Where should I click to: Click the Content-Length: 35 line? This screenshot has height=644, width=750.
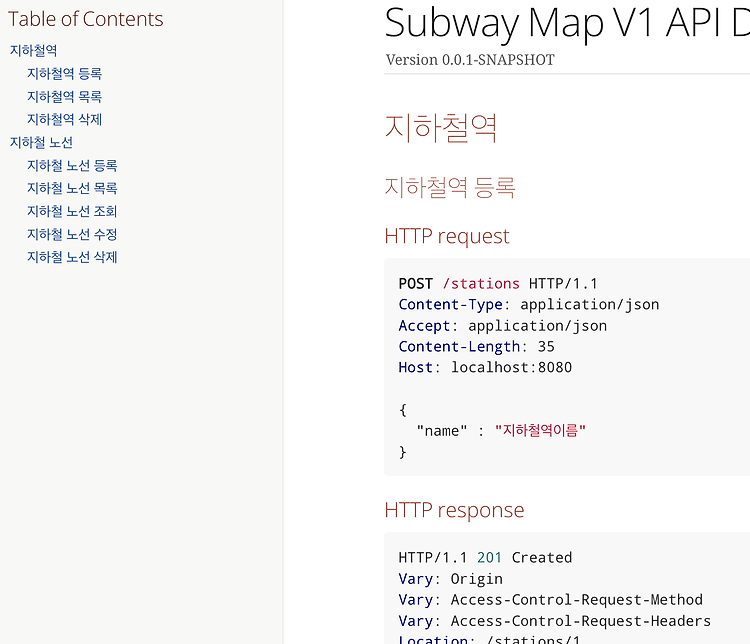476,347
